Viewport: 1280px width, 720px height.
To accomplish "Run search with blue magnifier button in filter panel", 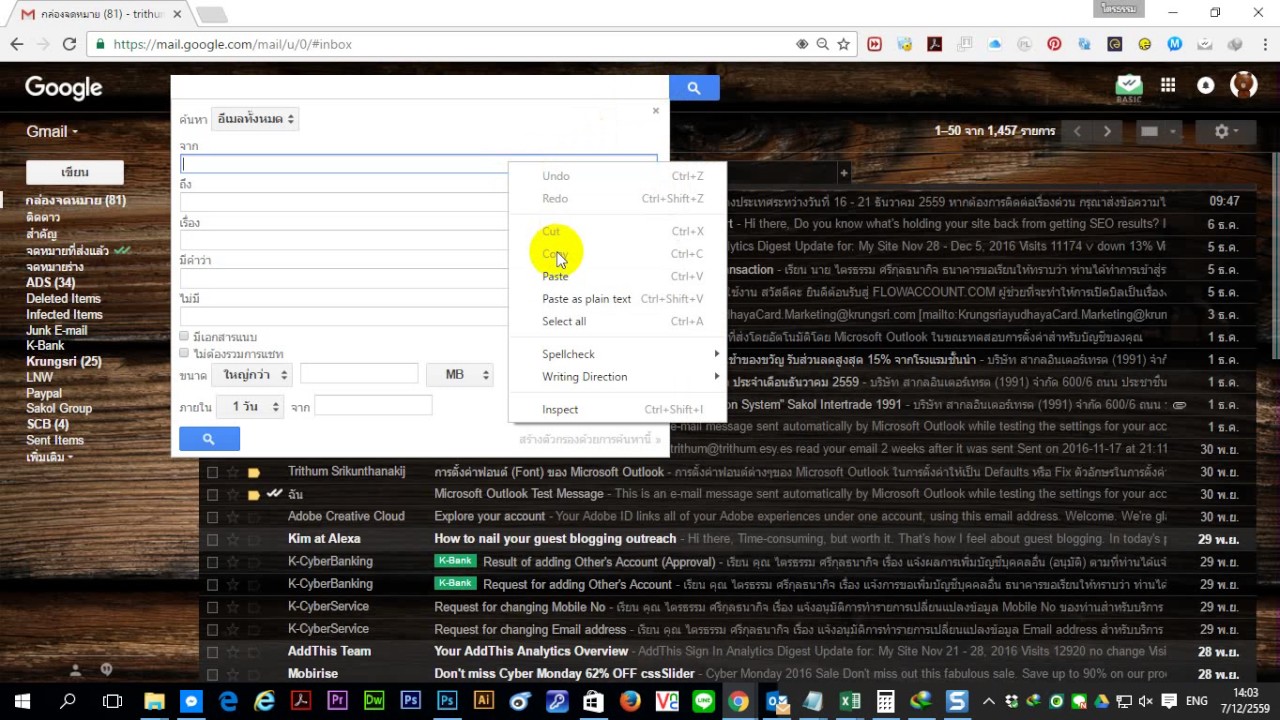I will click(209, 439).
